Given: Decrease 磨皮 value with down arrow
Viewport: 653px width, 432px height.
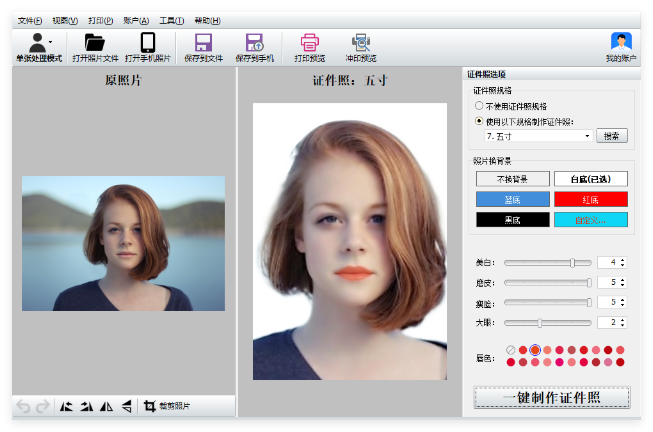Looking at the screenshot, I should [622, 285].
